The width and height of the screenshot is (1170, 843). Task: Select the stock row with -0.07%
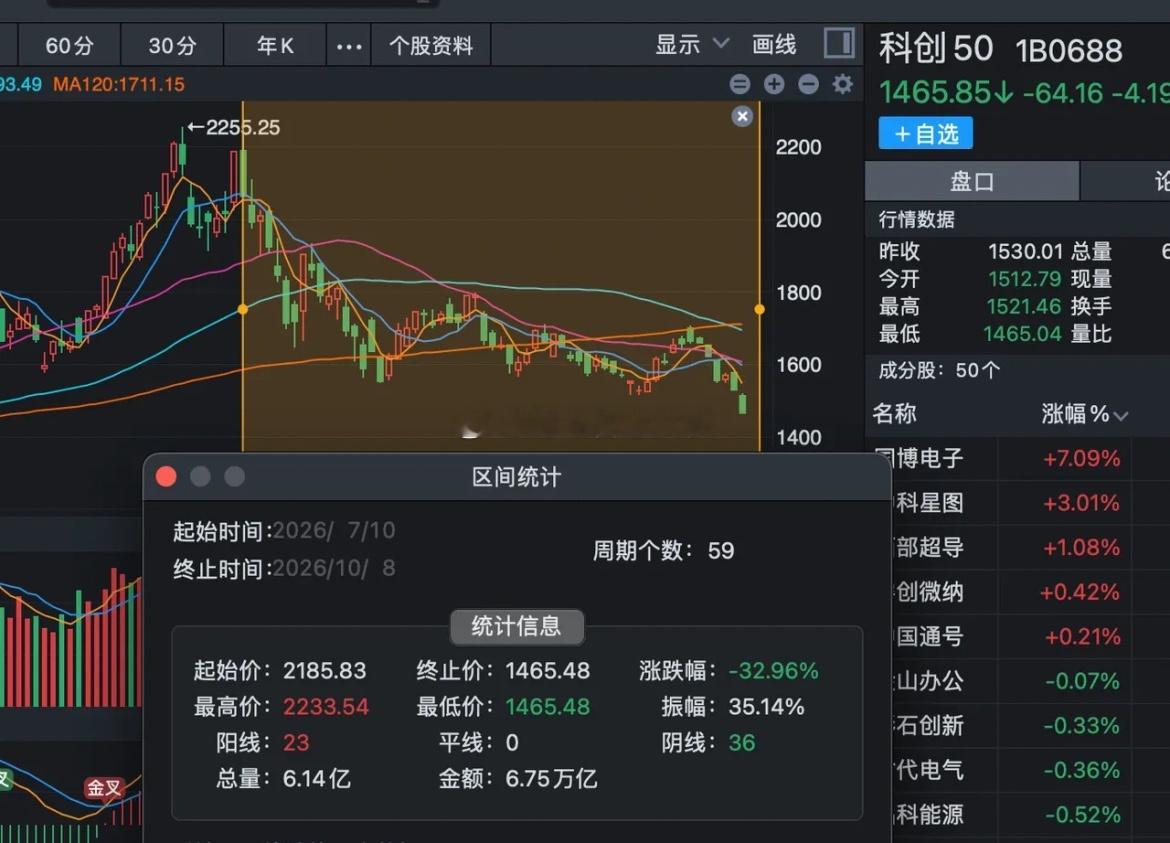(1030, 681)
